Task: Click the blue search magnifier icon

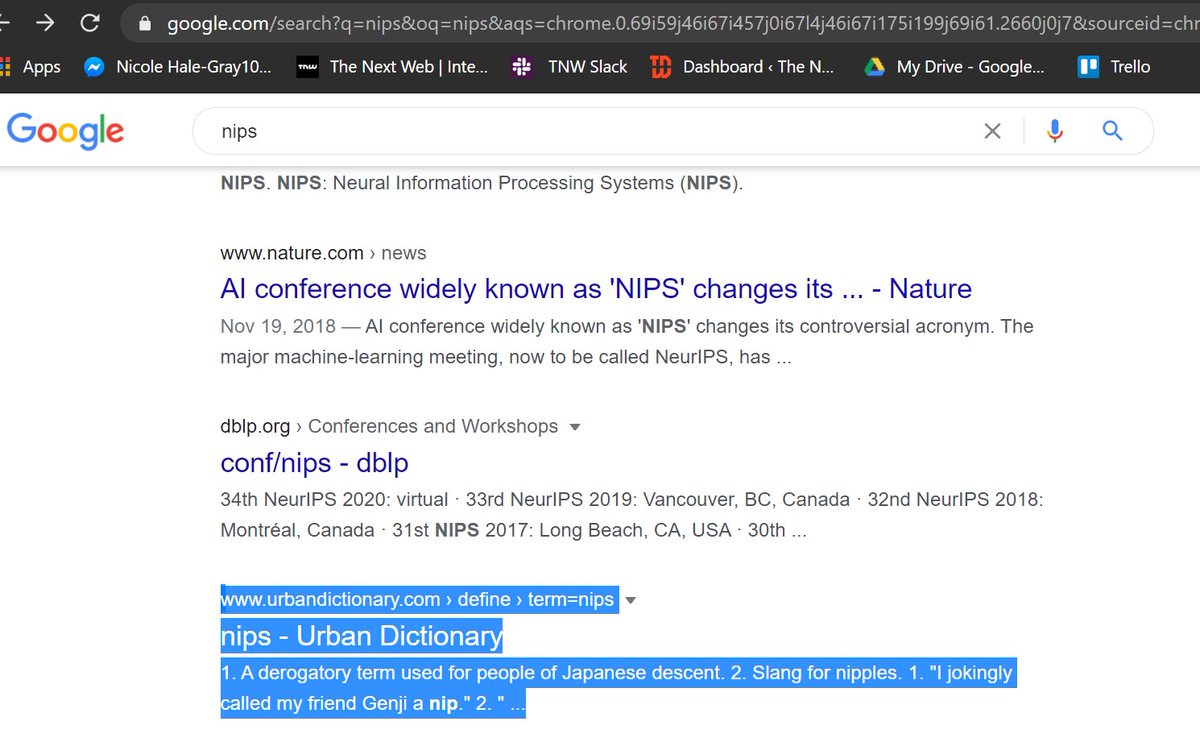Action: click(x=1112, y=131)
